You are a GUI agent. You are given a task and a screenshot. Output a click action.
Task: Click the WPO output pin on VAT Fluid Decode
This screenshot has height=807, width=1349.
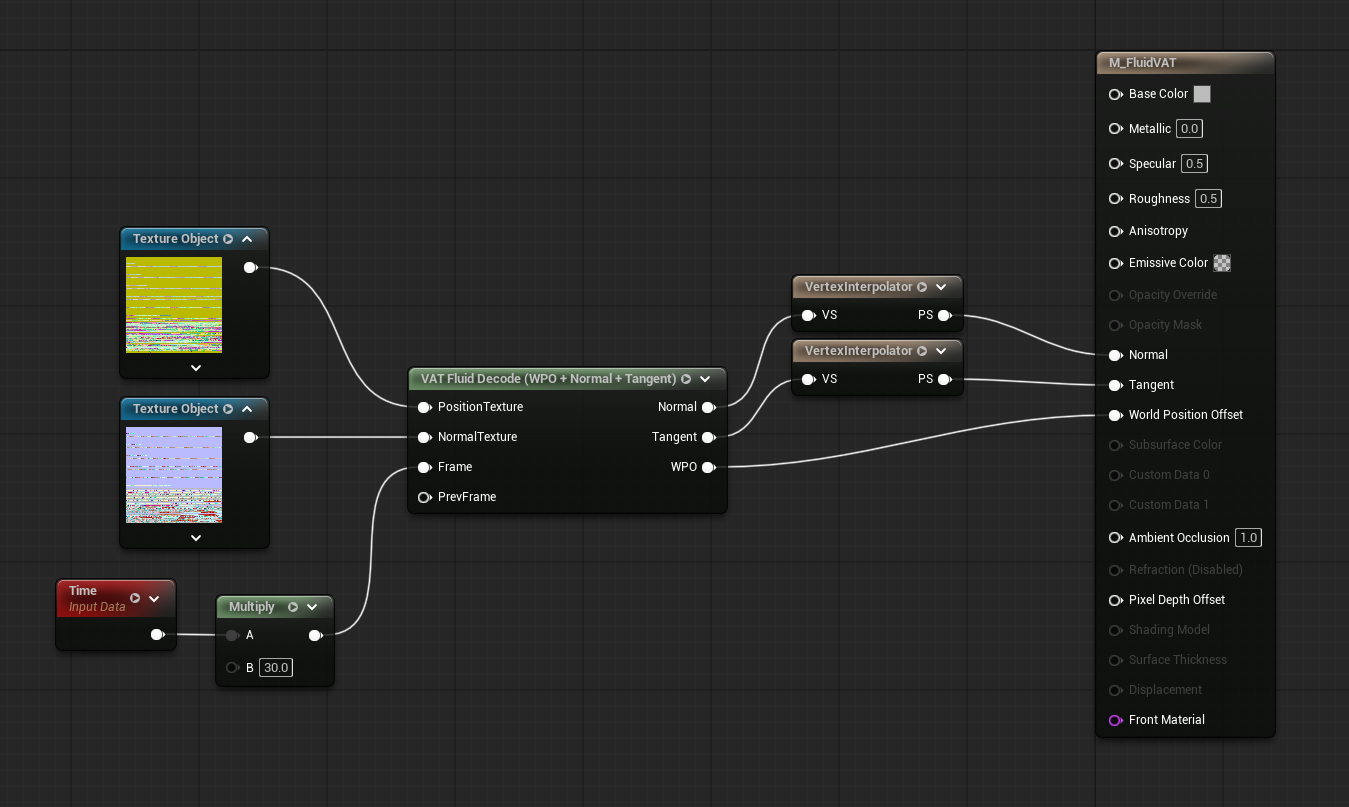tap(708, 467)
